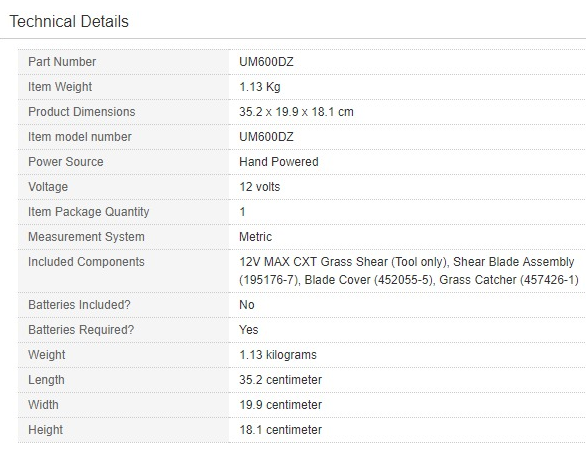Click the Length 35.2 centimeter value
This screenshot has width=586, height=456.
[x=280, y=380]
